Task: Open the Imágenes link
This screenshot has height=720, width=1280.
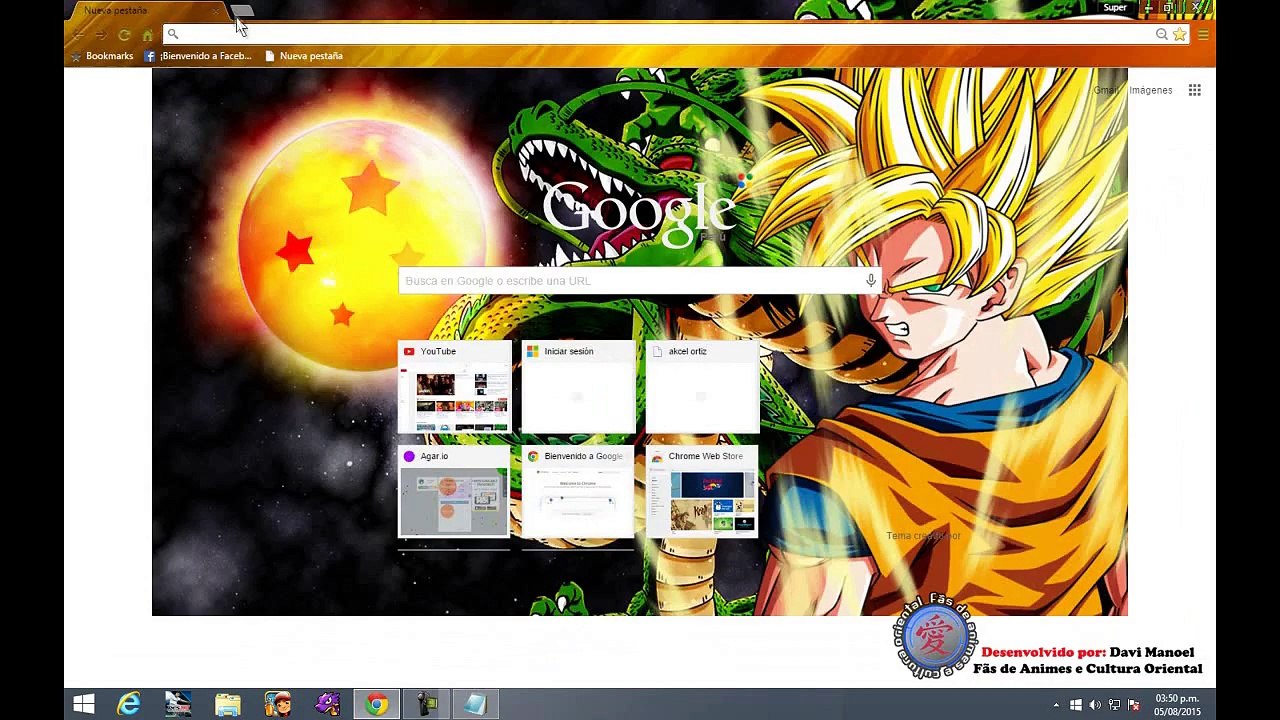Action: click(x=1151, y=90)
